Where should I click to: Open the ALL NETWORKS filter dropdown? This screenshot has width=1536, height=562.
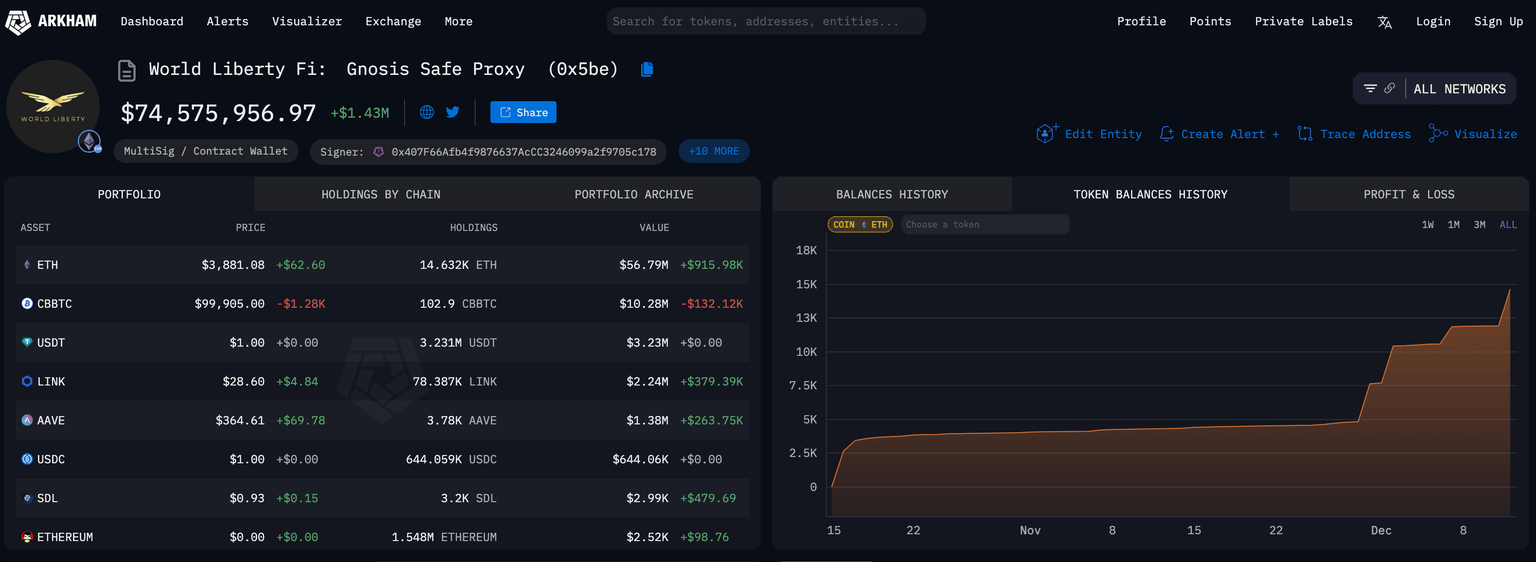1435,89
